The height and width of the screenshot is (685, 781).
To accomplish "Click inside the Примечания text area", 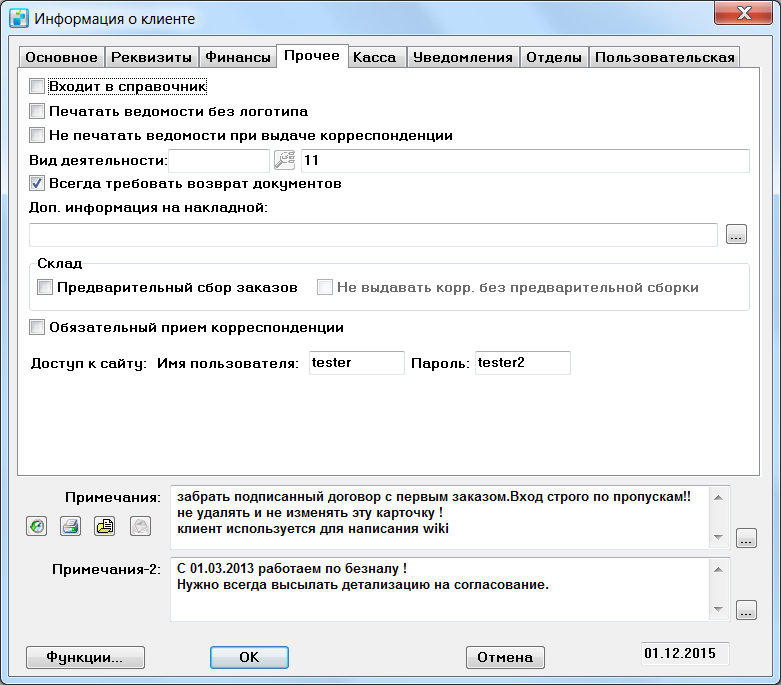I will 439,517.
